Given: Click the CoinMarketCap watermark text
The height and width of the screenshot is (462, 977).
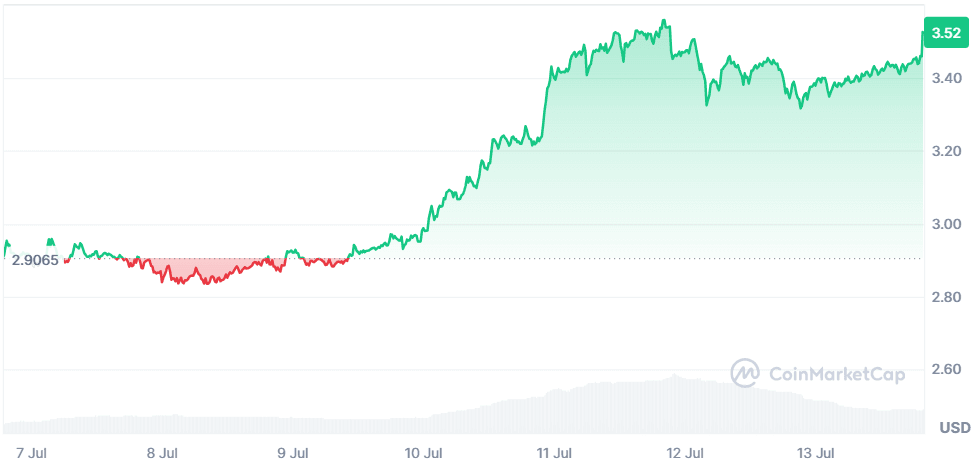Looking at the screenshot, I should [837, 375].
